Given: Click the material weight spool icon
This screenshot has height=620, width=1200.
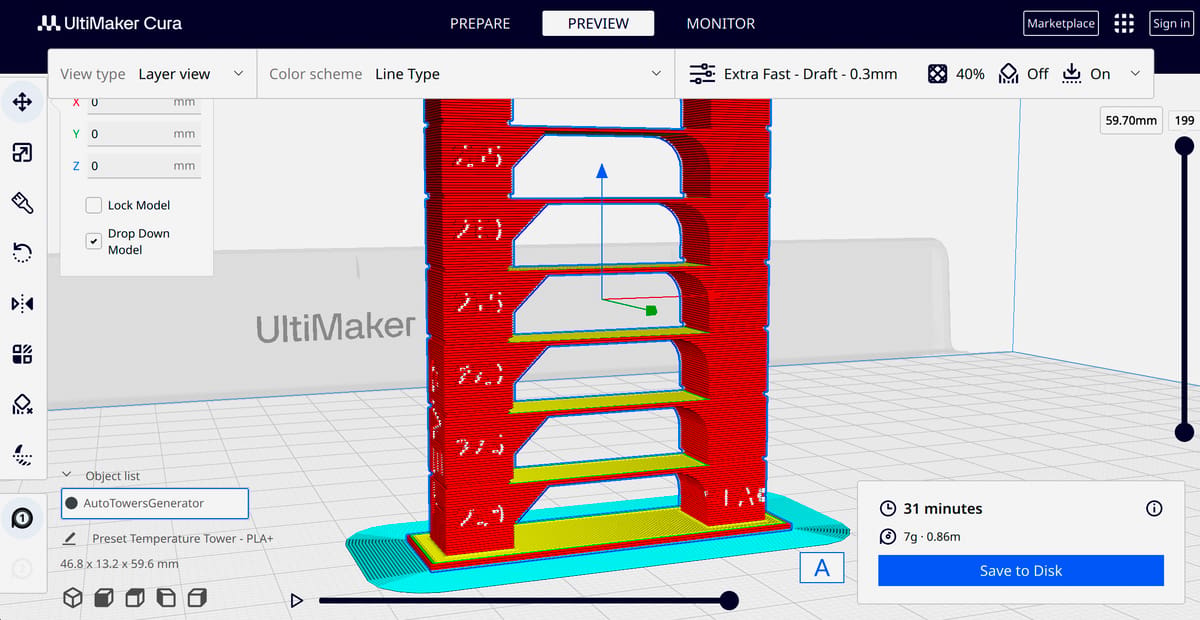Looking at the screenshot, I should pyautogui.click(x=888, y=537).
